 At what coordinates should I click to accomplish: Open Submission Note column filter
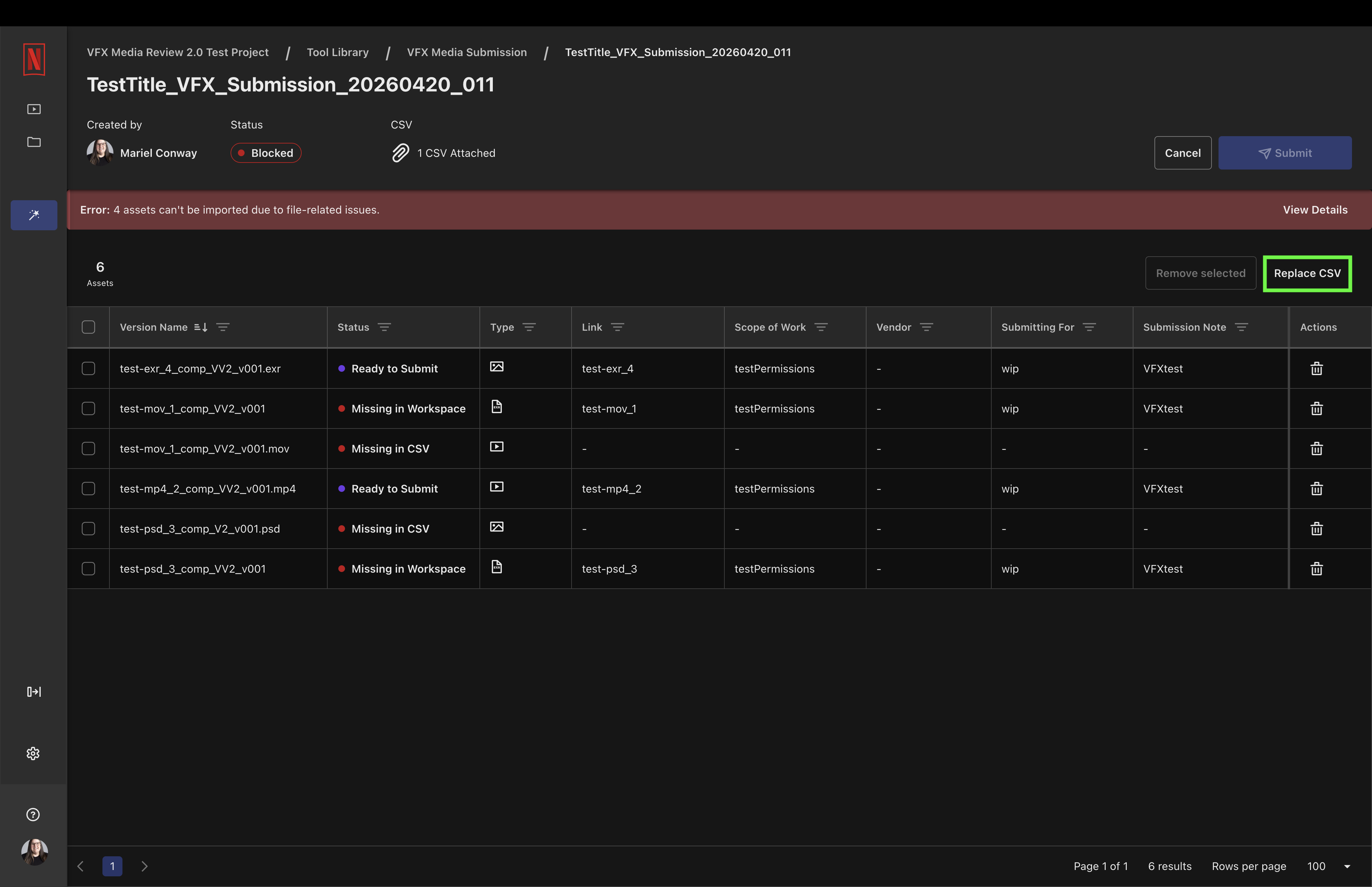click(x=1241, y=327)
